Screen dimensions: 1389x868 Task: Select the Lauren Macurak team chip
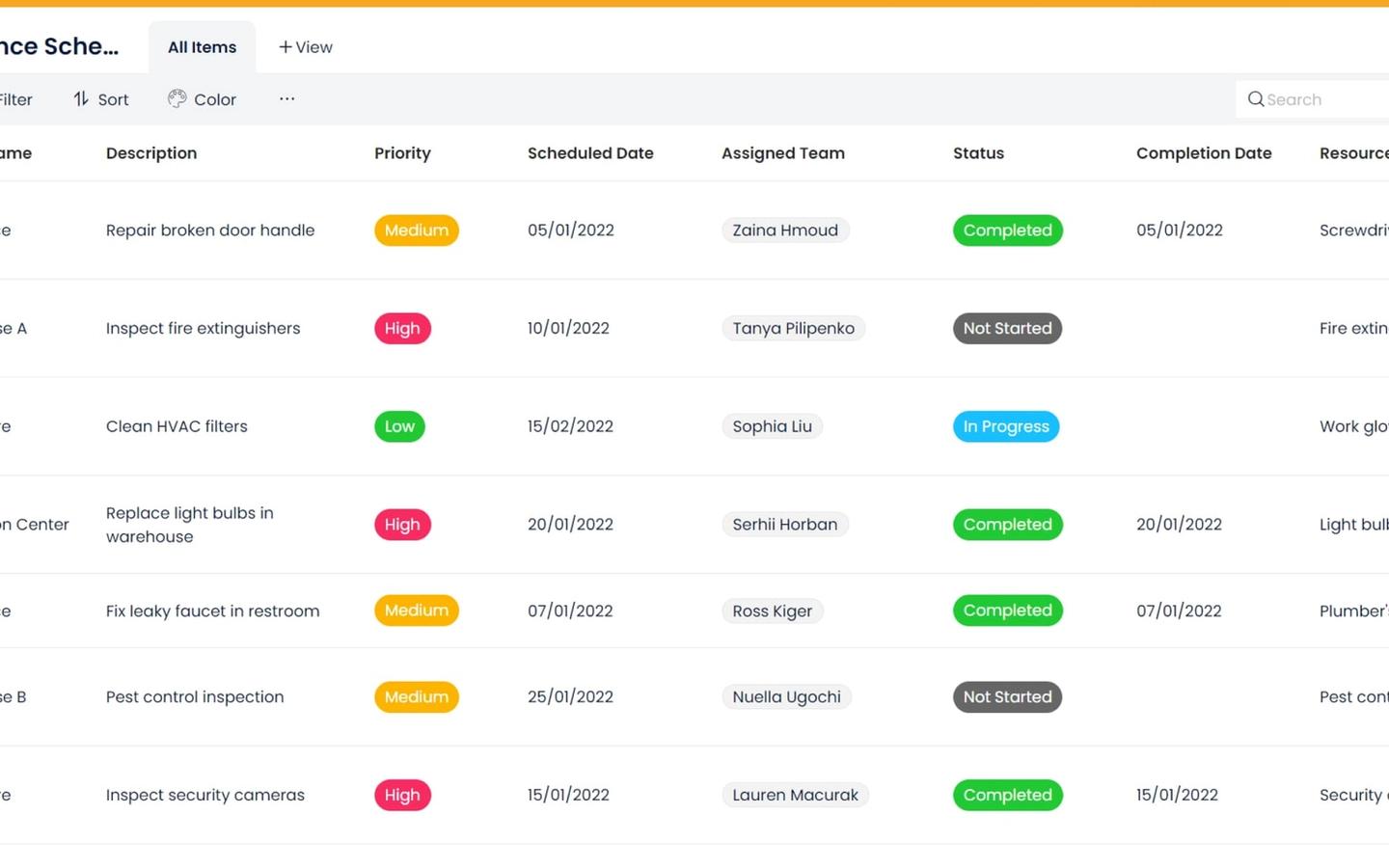point(795,796)
